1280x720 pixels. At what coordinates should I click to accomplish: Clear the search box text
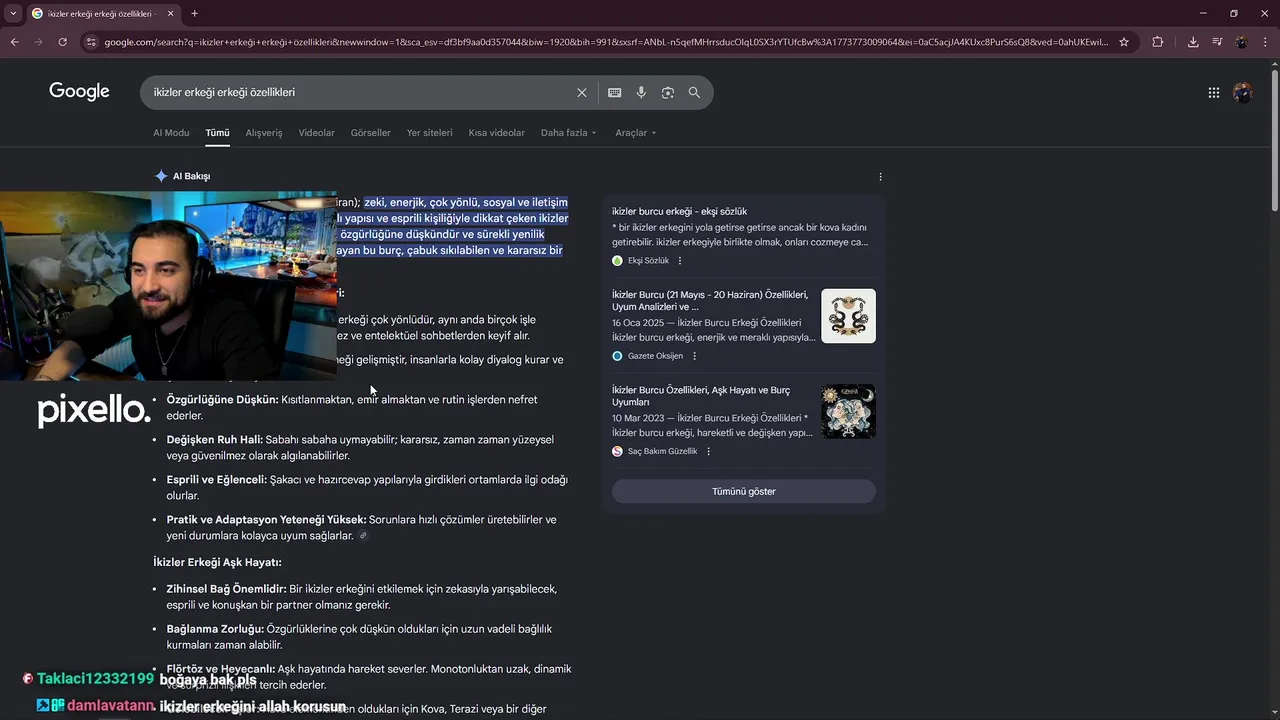click(582, 92)
